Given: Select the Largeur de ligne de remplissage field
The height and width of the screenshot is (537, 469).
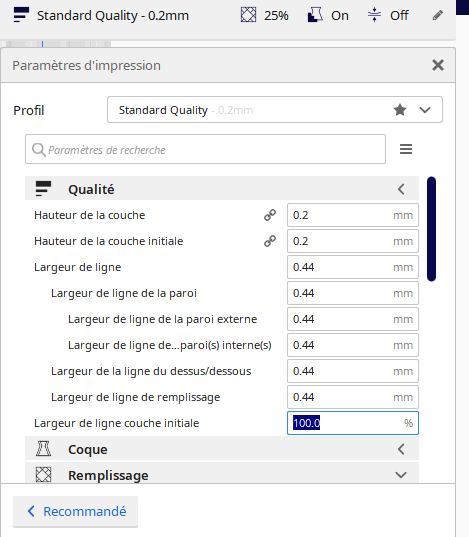Looking at the screenshot, I should point(353,397).
